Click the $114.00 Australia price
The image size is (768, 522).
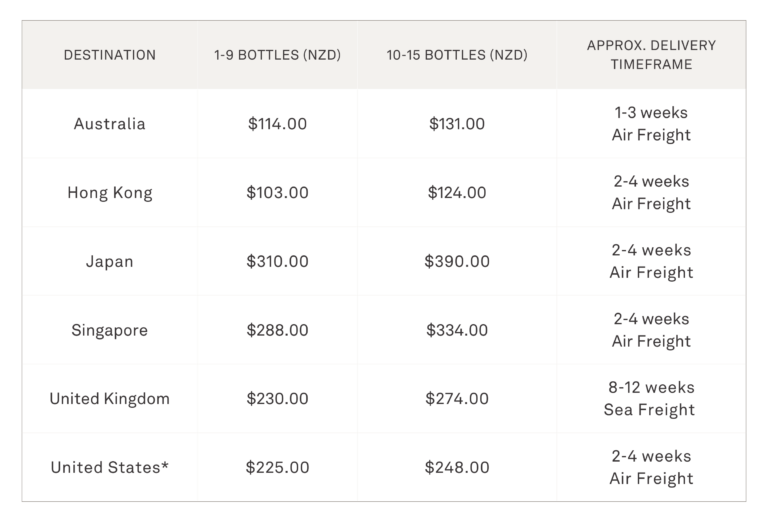tap(277, 124)
